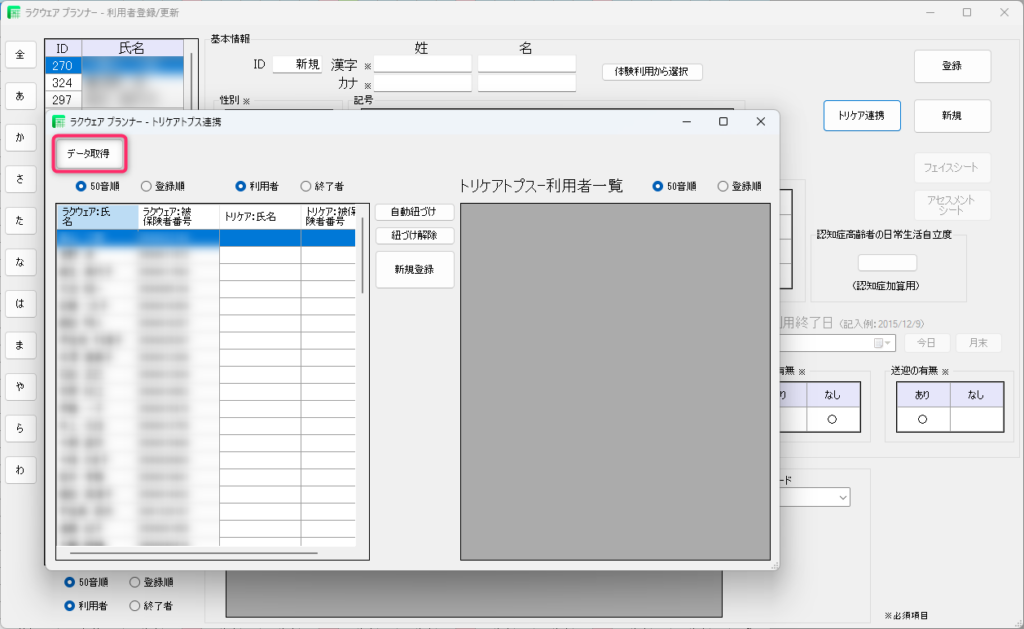Click ラクウェア:被保険者番号 column header
This screenshot has width=1024, height=629.
click(x=179, y=216)
